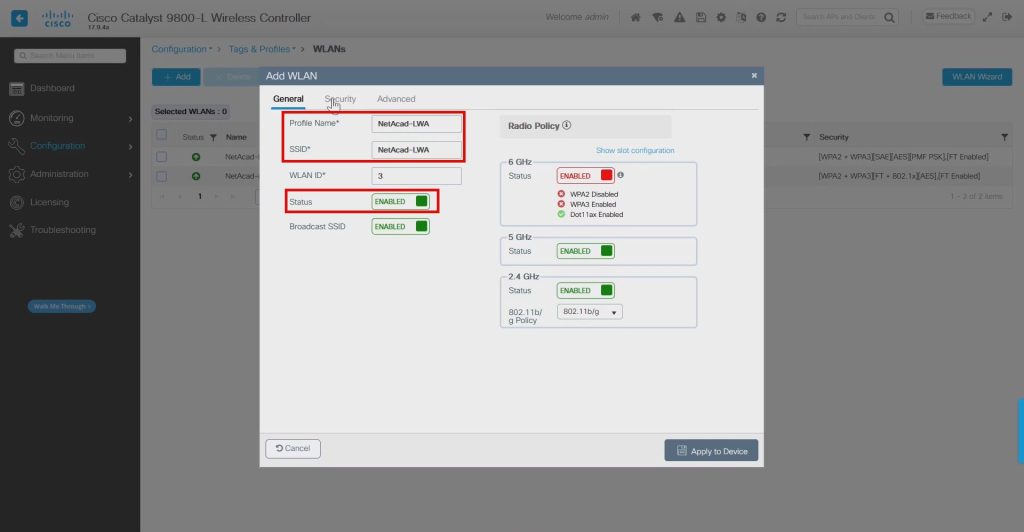
Task: Switch to the Advanced tab
Action: (396, 99)
